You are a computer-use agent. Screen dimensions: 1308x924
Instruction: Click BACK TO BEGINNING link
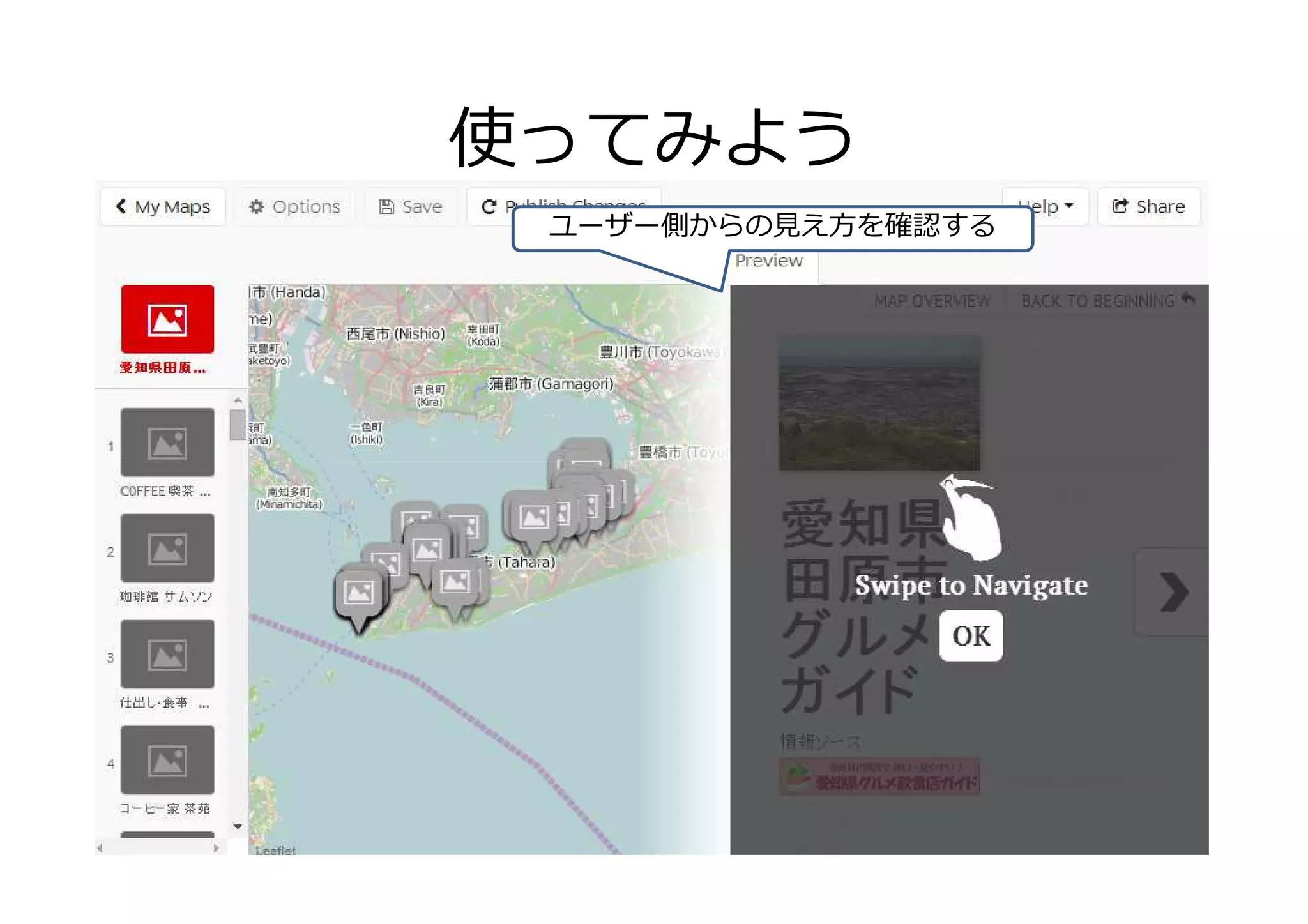click(1107, 301)
